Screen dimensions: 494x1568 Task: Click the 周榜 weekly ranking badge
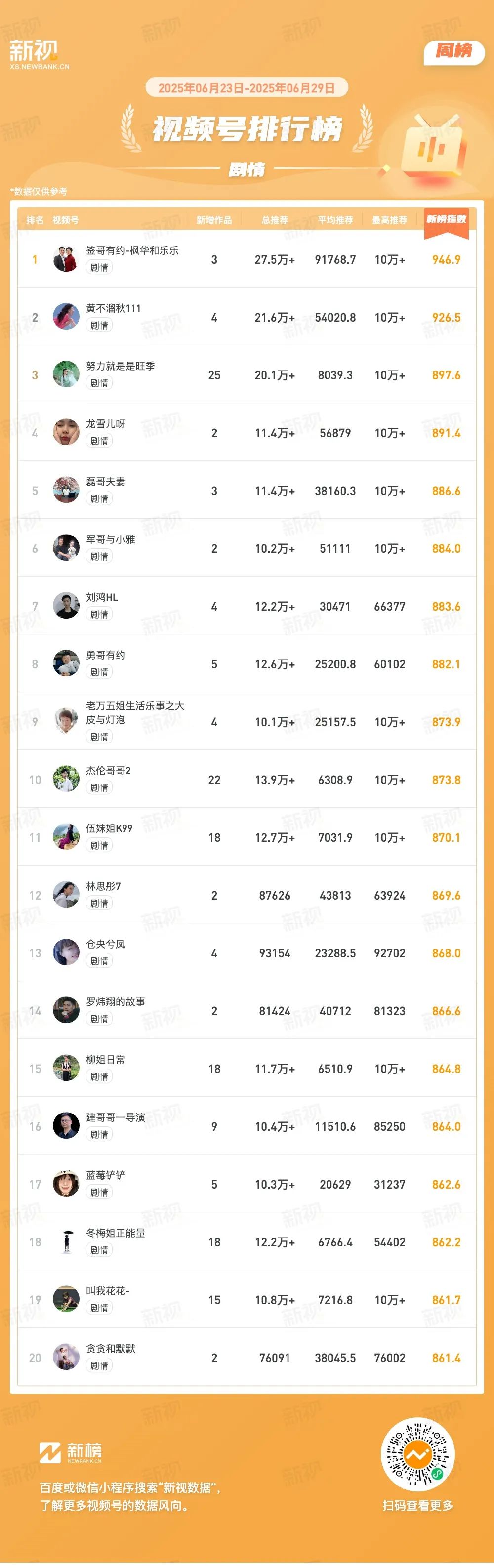[x=454, y=51]
